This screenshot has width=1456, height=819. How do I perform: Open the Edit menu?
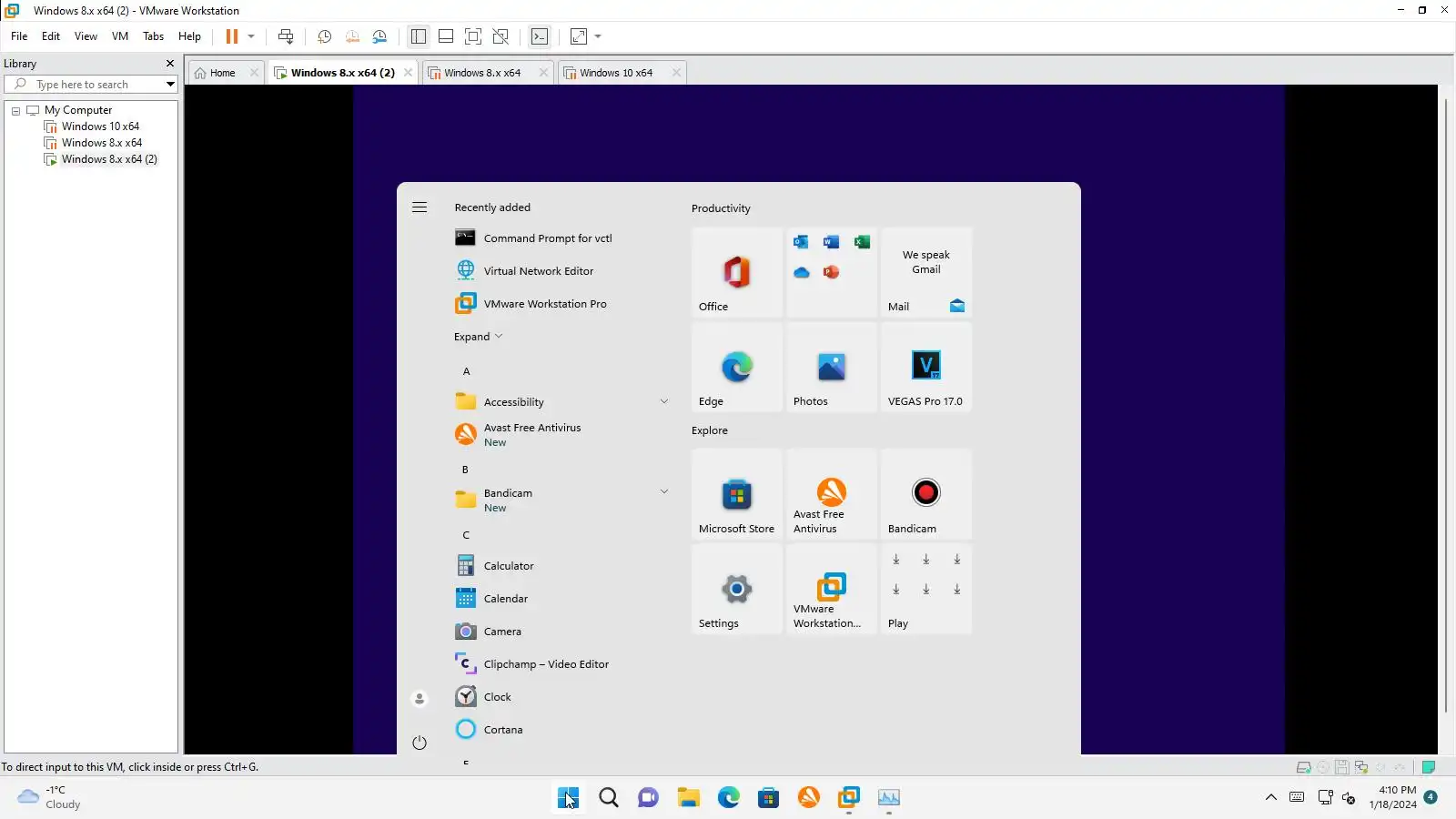[x=51, y=36]
